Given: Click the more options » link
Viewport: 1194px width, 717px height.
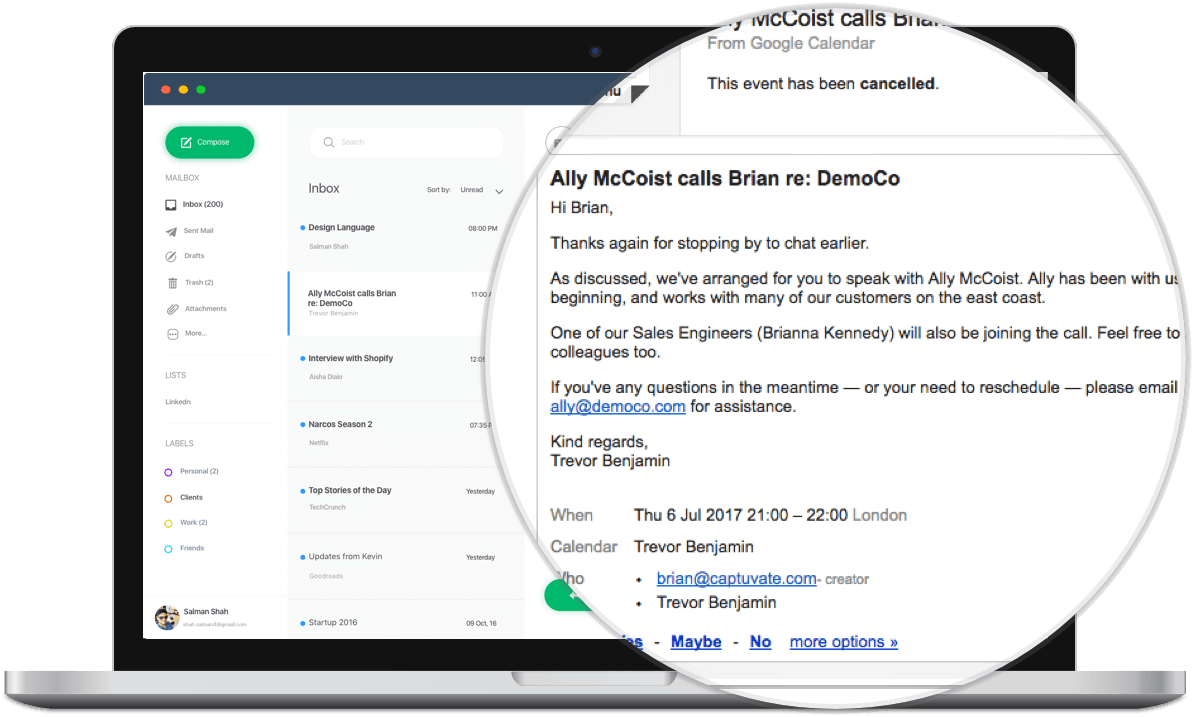Looking at the screenshot, I should click(x=844, y=642).
